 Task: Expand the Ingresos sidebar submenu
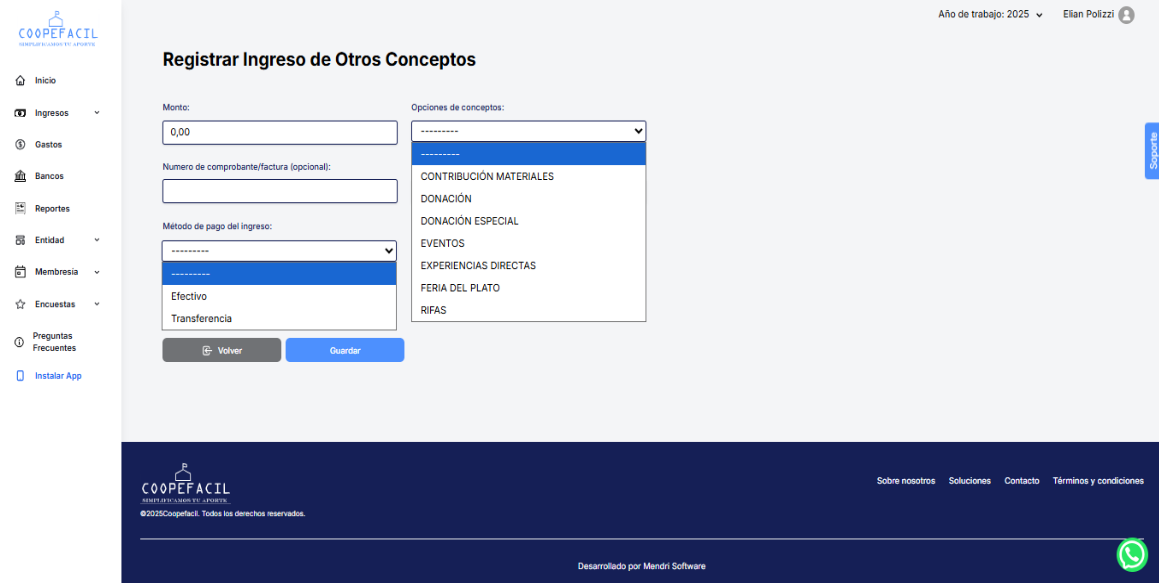[x=97, y=113]
